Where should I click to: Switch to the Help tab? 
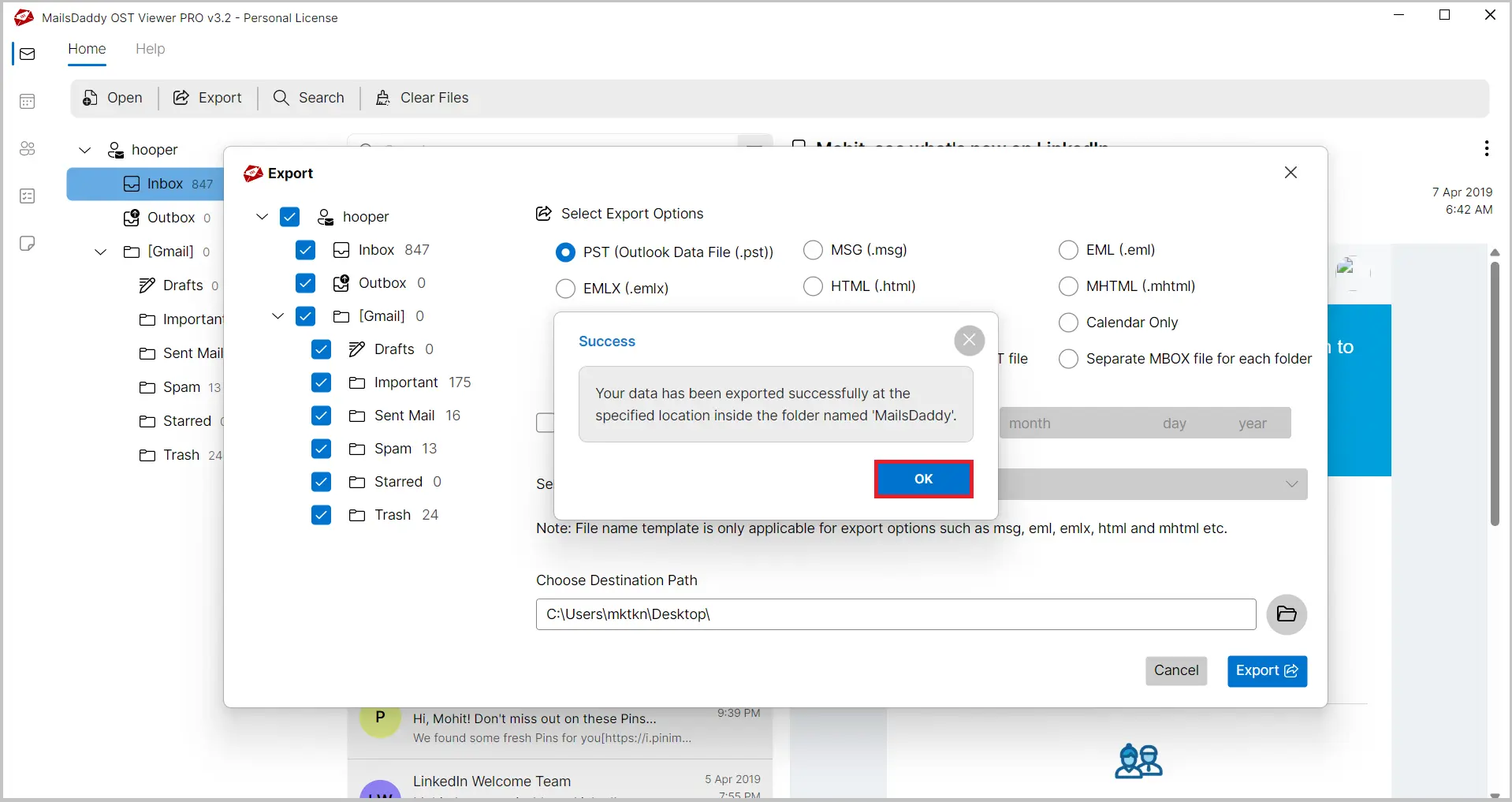[150, 49]
